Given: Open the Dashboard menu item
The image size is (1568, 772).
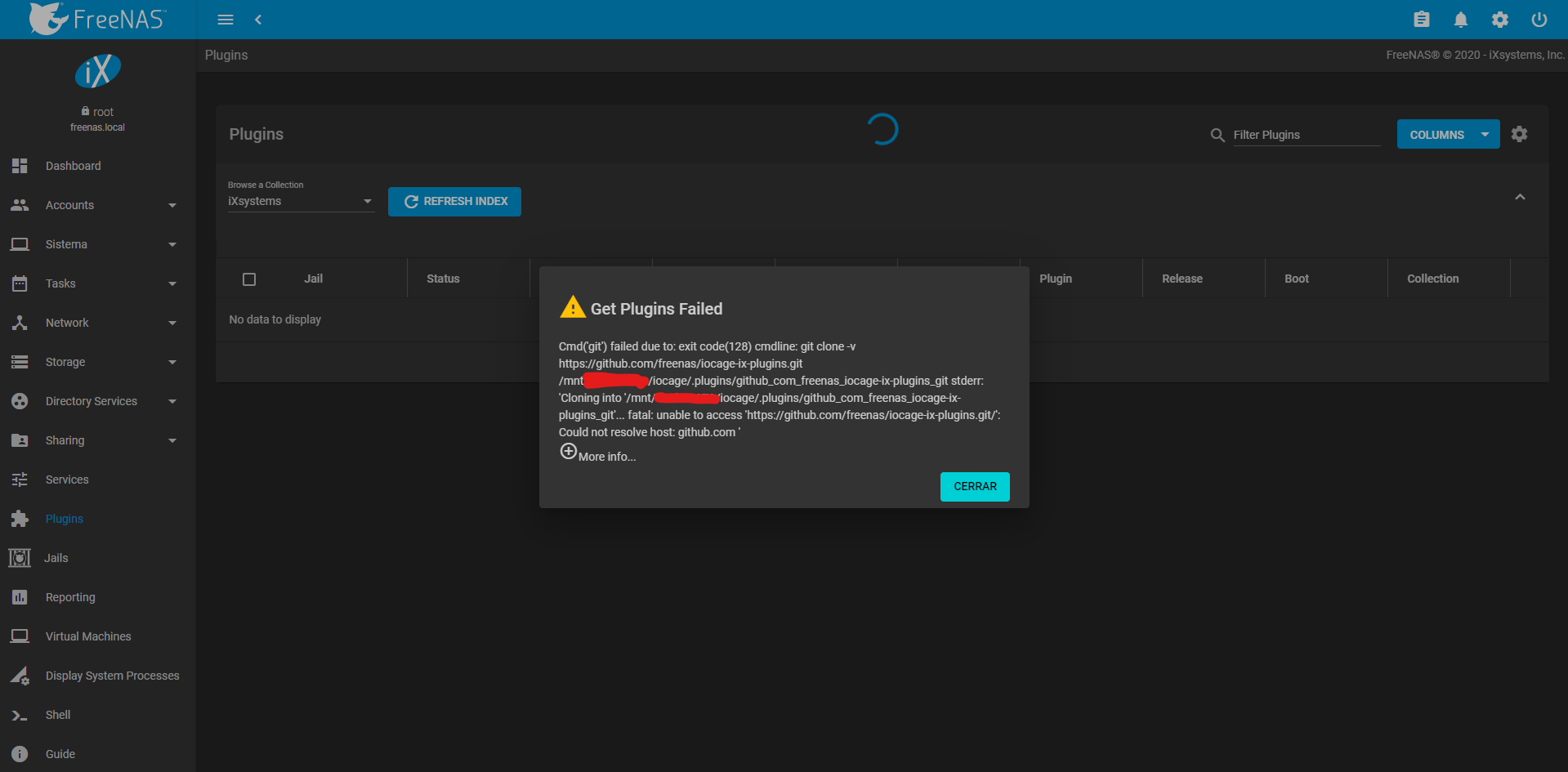Looking at the screenshot, I should [98, 166].
